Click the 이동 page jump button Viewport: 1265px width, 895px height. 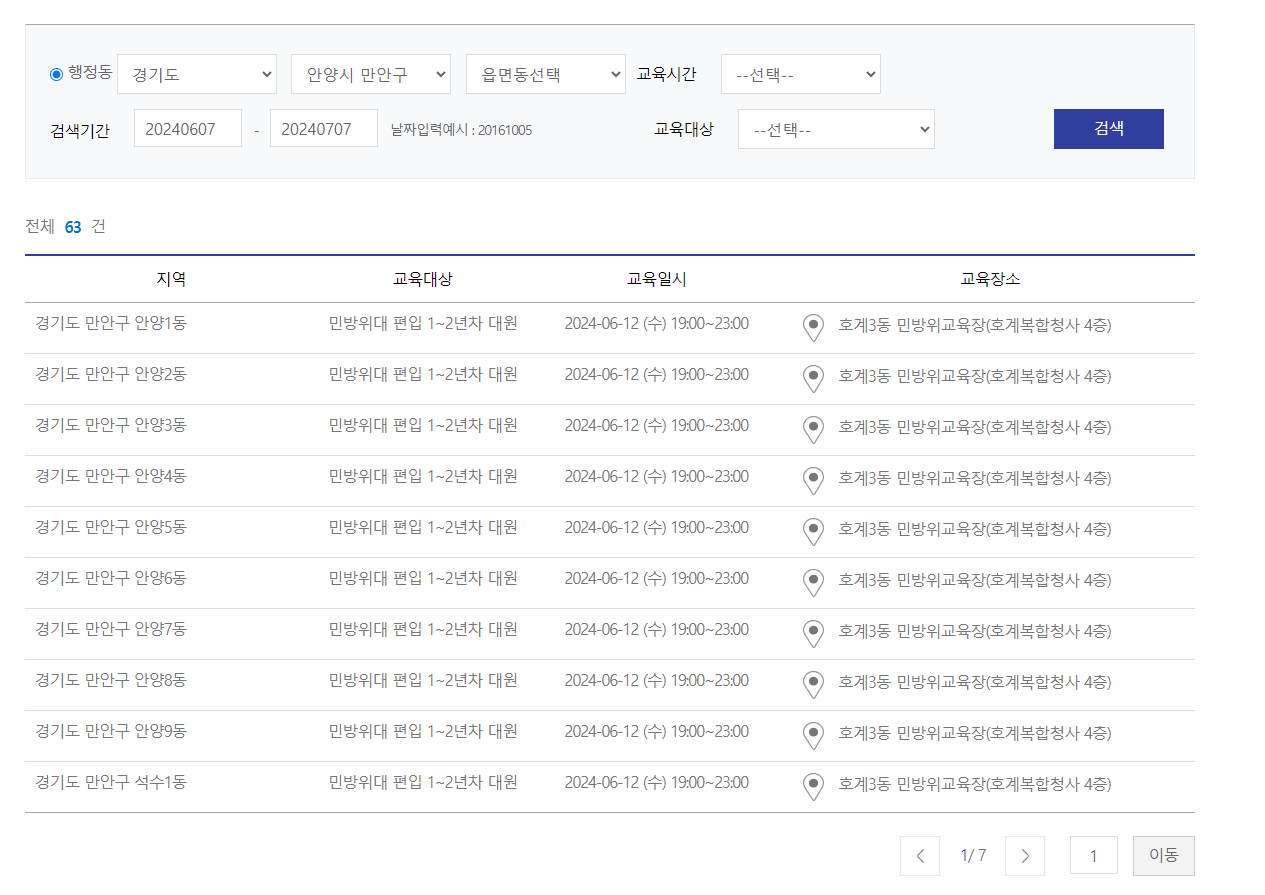click(x=1164, y=856)
